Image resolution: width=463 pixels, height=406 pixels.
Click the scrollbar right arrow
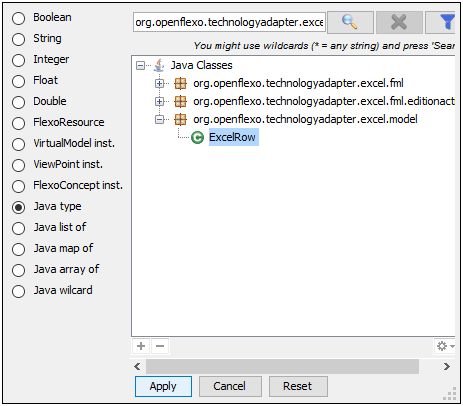(x=447, y=367)
